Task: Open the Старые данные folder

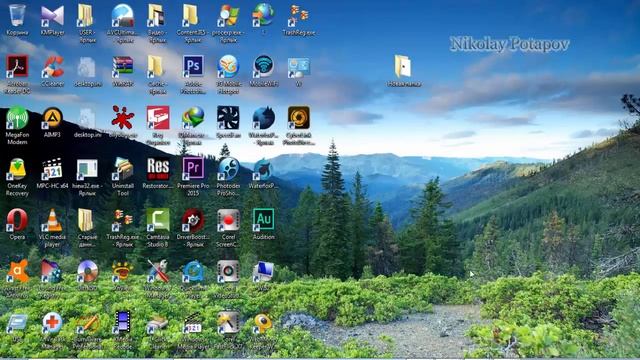Action: [x=87, y=220]
